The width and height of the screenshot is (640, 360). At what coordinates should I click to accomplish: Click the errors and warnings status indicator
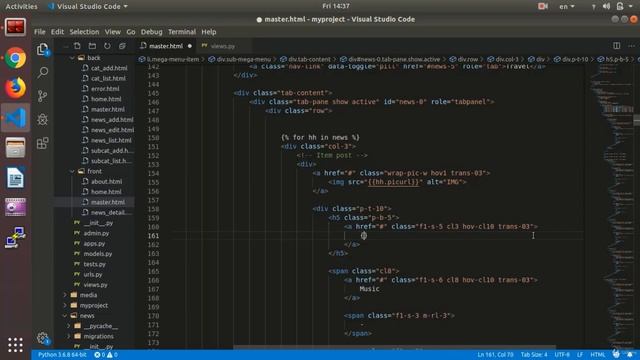coord(106,355)
